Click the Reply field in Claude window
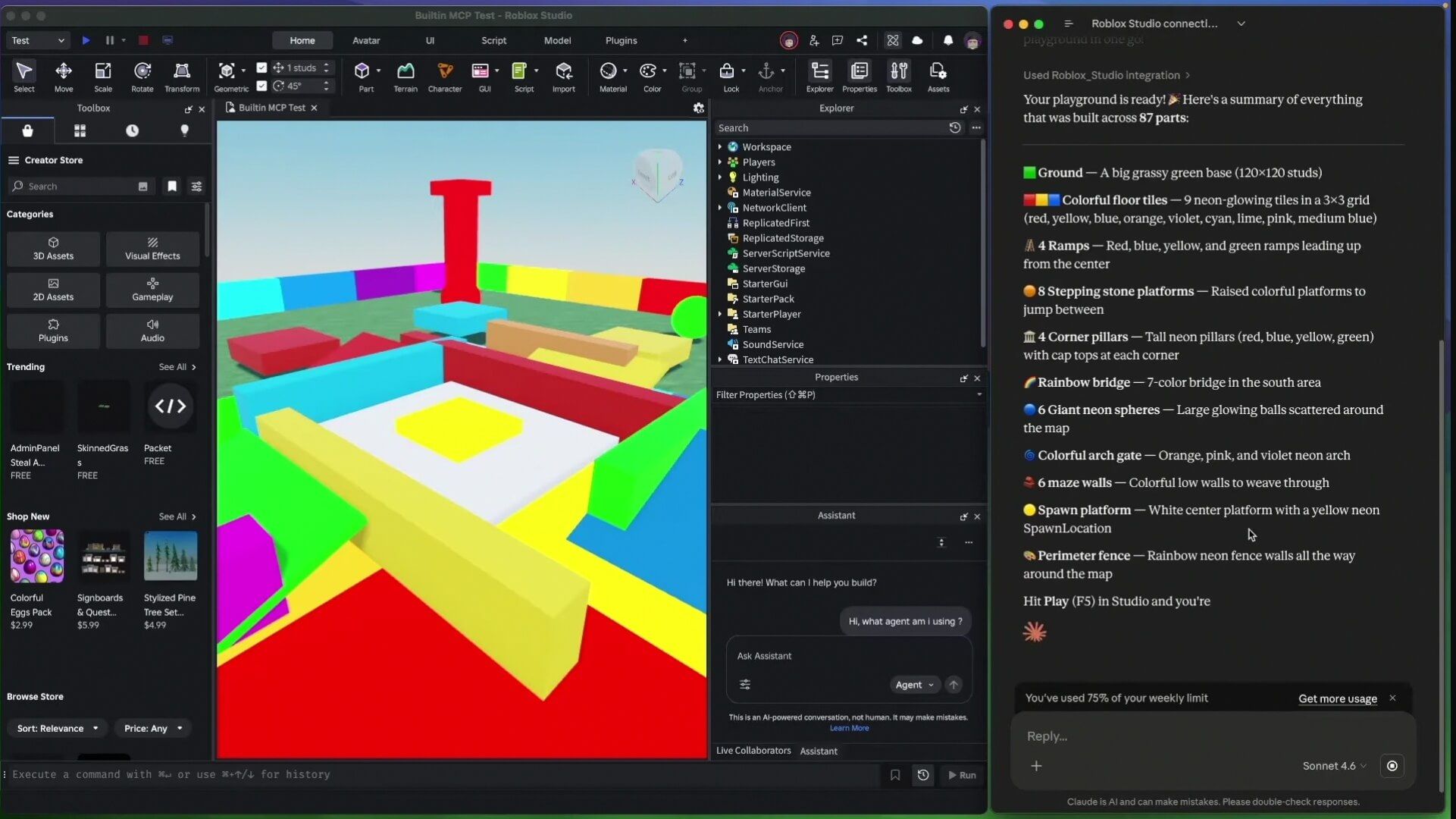Image resolution: width=1456 pixels, height=819 pixels. point(1213,736)
